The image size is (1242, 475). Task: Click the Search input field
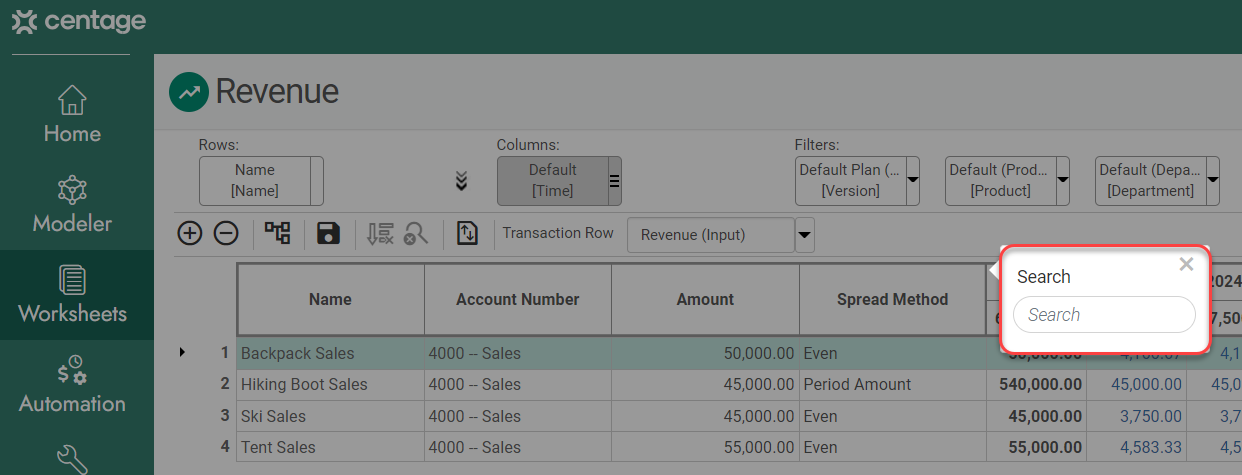pos(1104,315)
